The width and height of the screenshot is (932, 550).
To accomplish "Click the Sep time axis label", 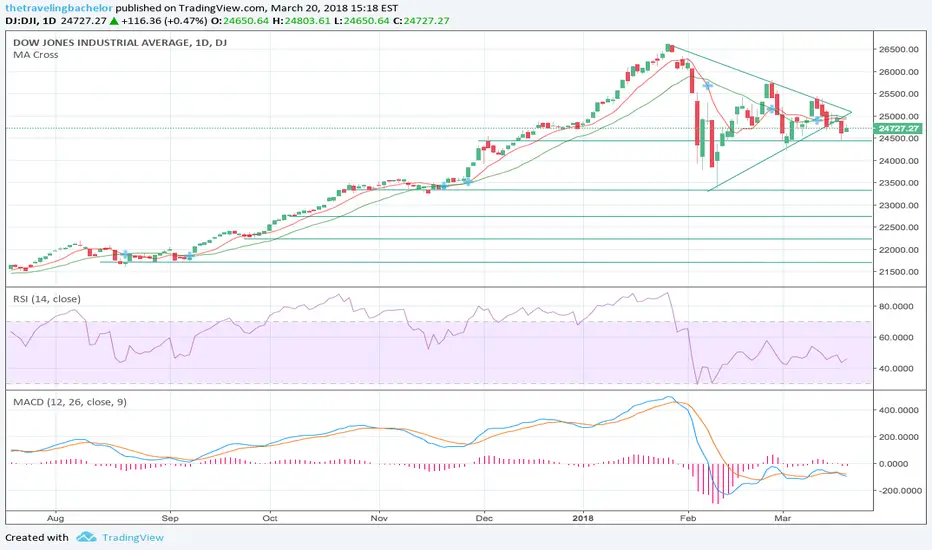I will [170, 518].
